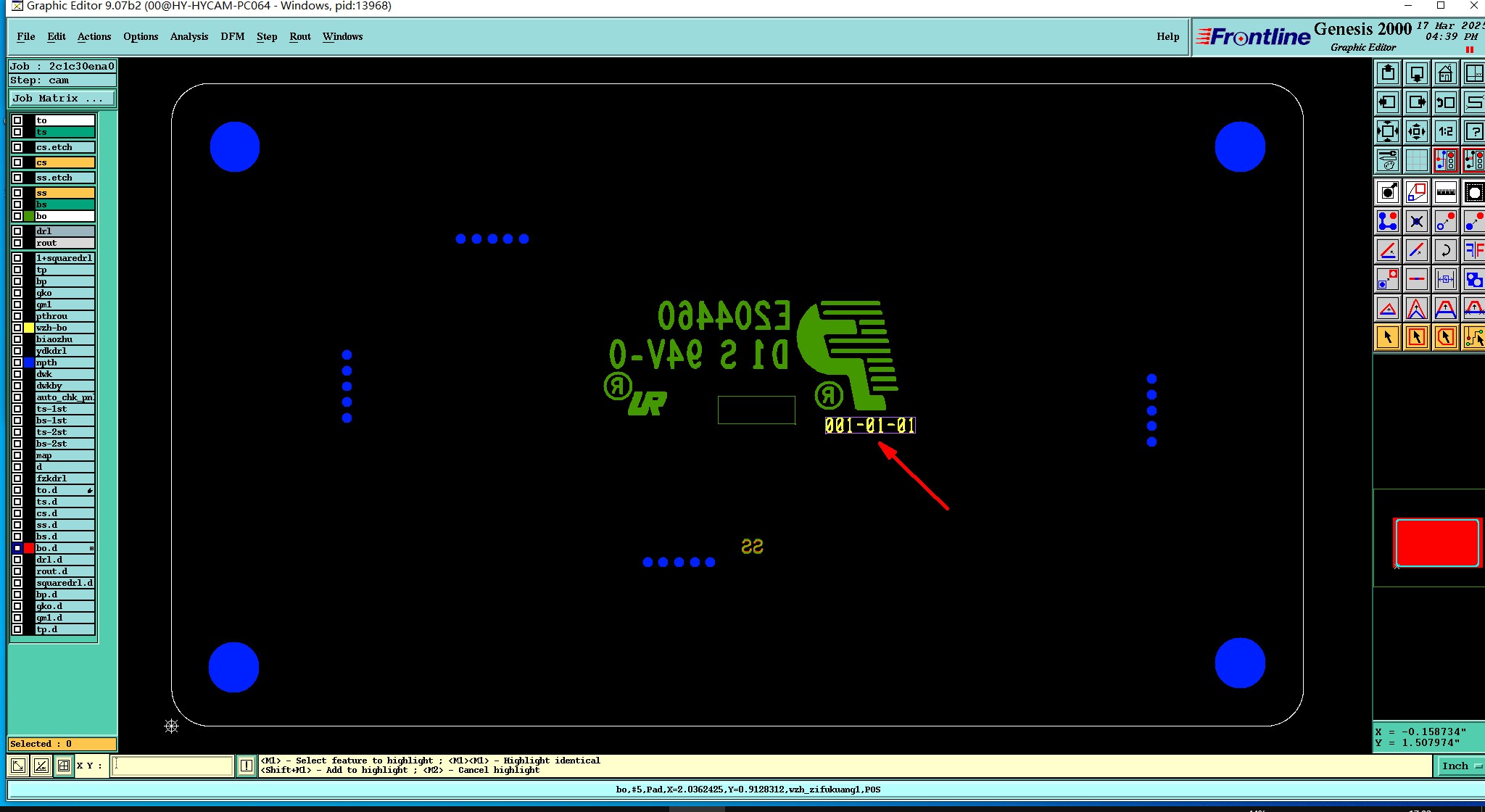The image size is (1485, 812).
Task: Open the DFM menu
Action: 232,37
